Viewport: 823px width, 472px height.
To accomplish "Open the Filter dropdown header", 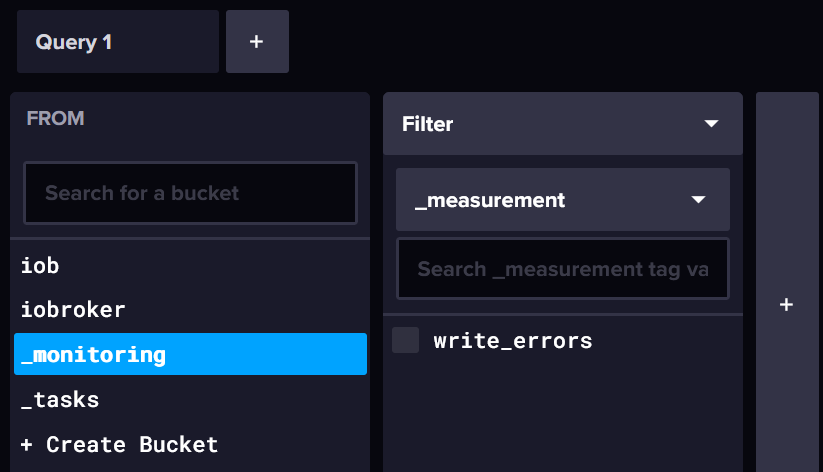I will click(563, 124).
